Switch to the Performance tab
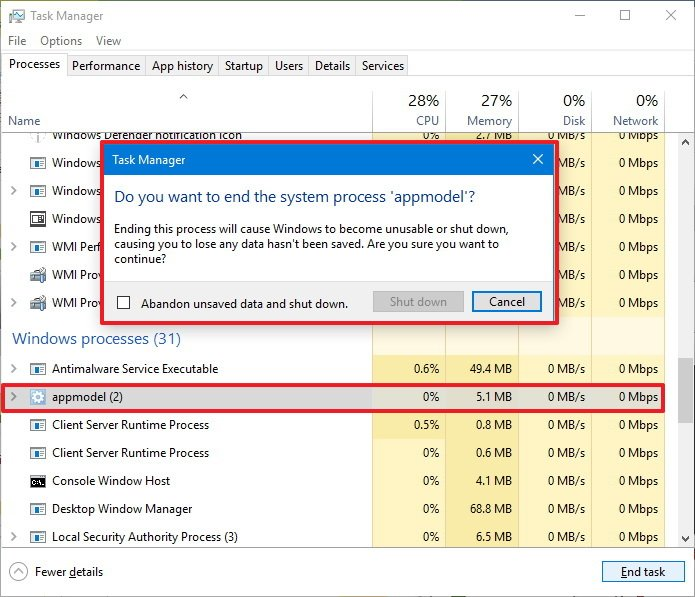The width and height of the screenshot is (695, 597). 106,66
